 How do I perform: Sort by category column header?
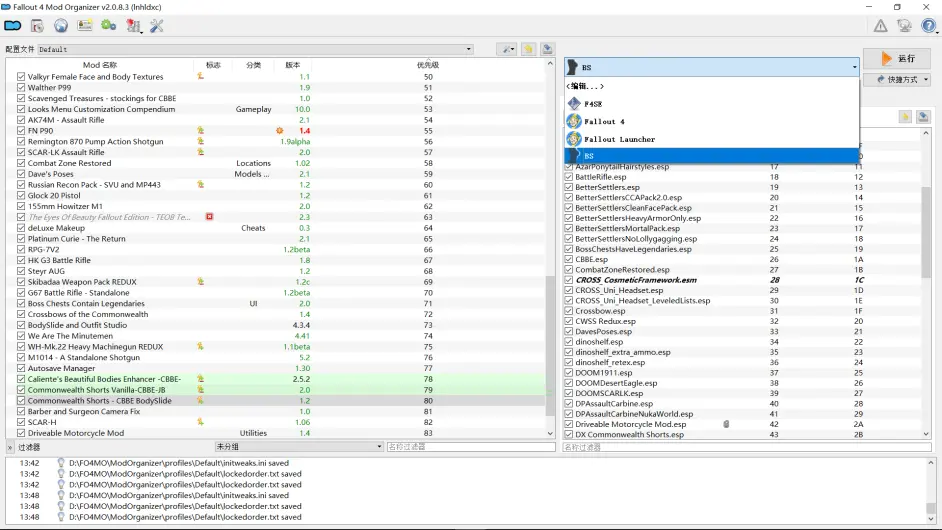254,65
